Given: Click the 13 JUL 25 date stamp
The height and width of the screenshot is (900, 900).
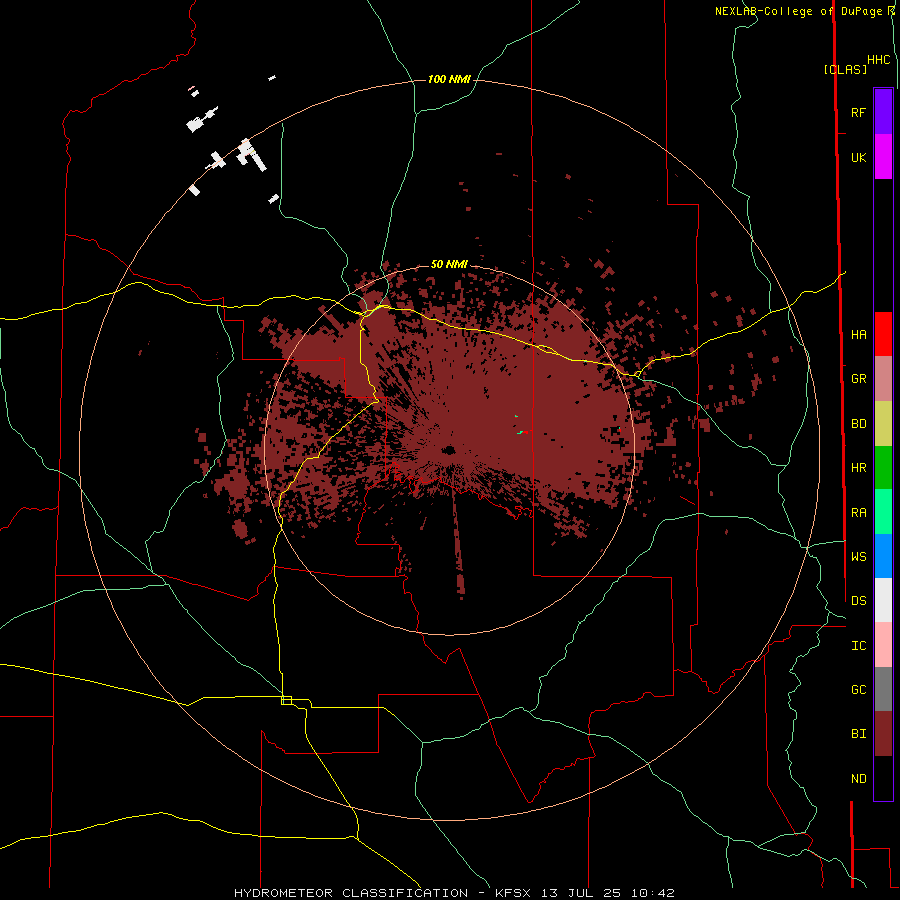Looking at the screenshot, I should click(x=581, y=893).
